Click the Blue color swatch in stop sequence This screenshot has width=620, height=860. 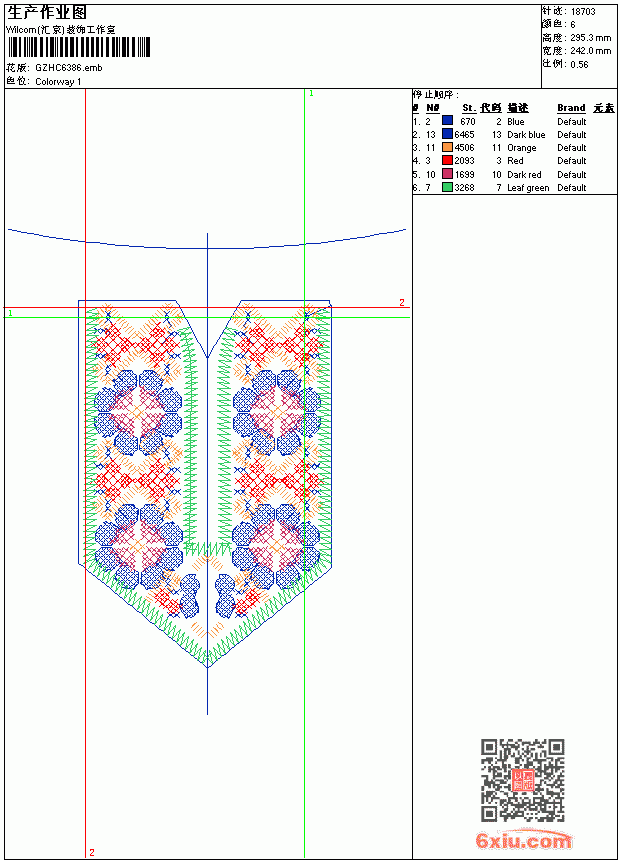(x=447, y=121)
